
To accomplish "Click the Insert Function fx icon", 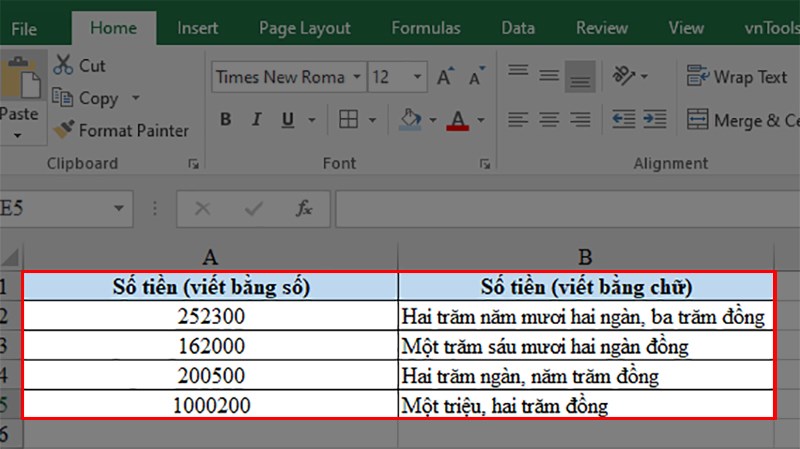I will tap(304, 209).
